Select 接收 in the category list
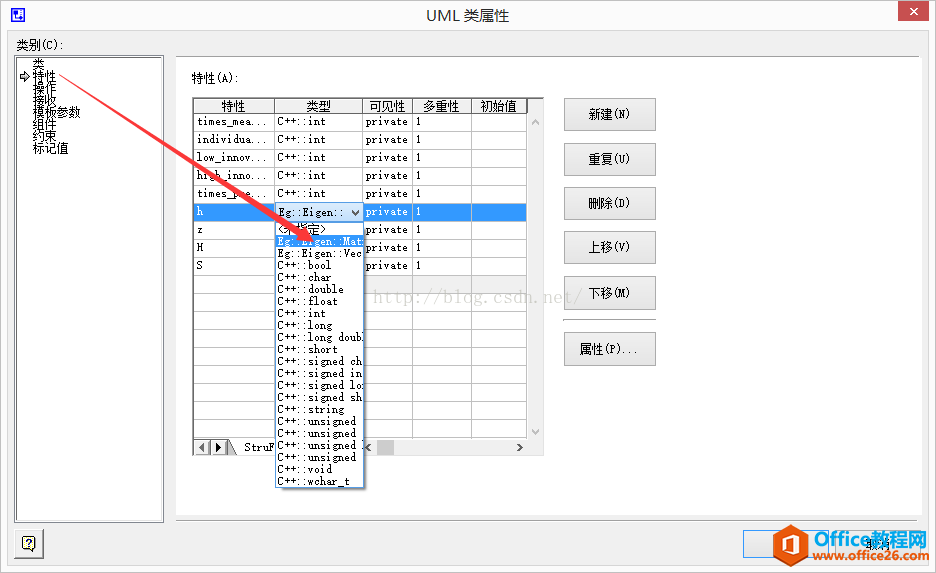This screenshot has height=573, width=936. [44, 100]
